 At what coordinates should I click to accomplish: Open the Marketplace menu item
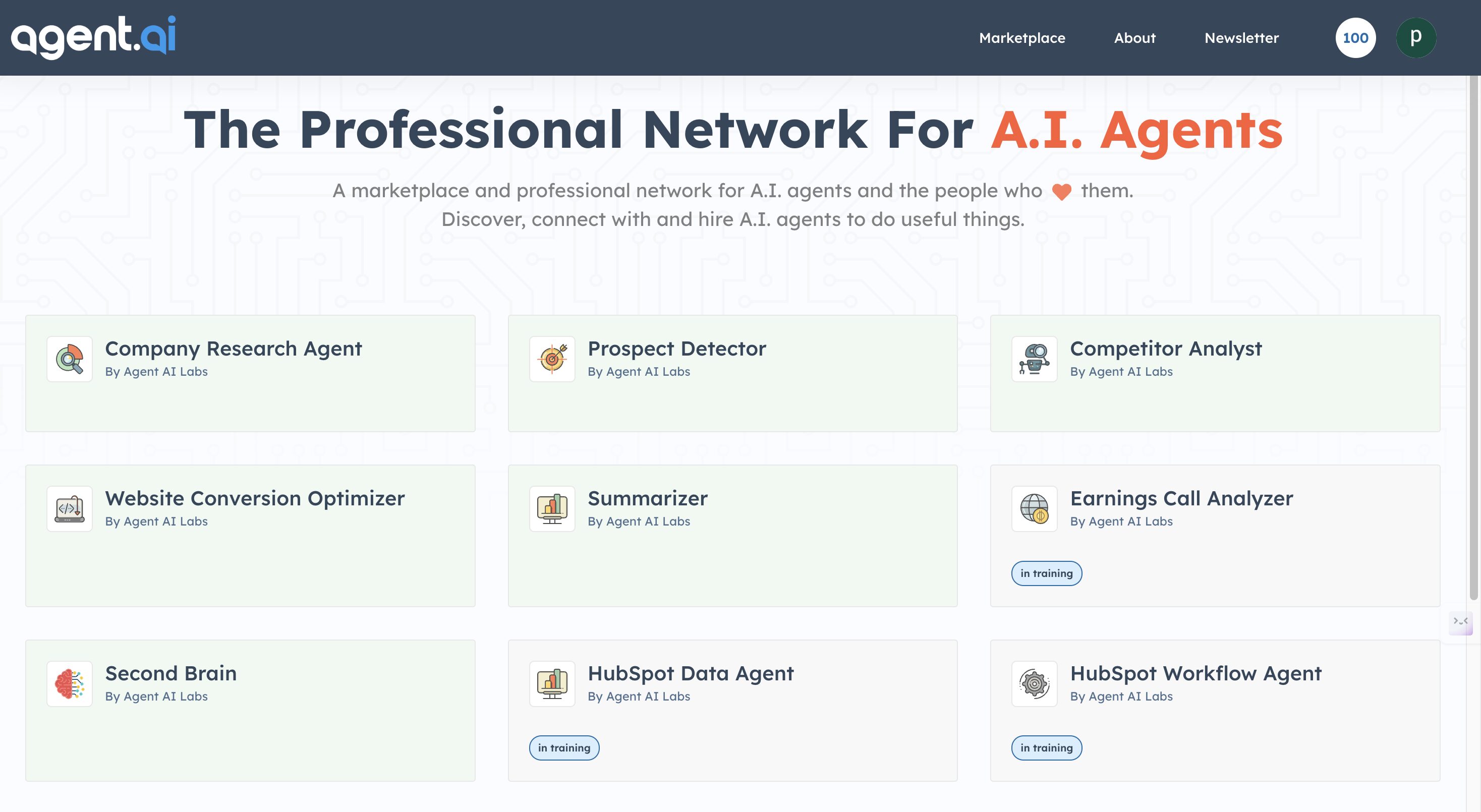click(x=1021, y=38)
